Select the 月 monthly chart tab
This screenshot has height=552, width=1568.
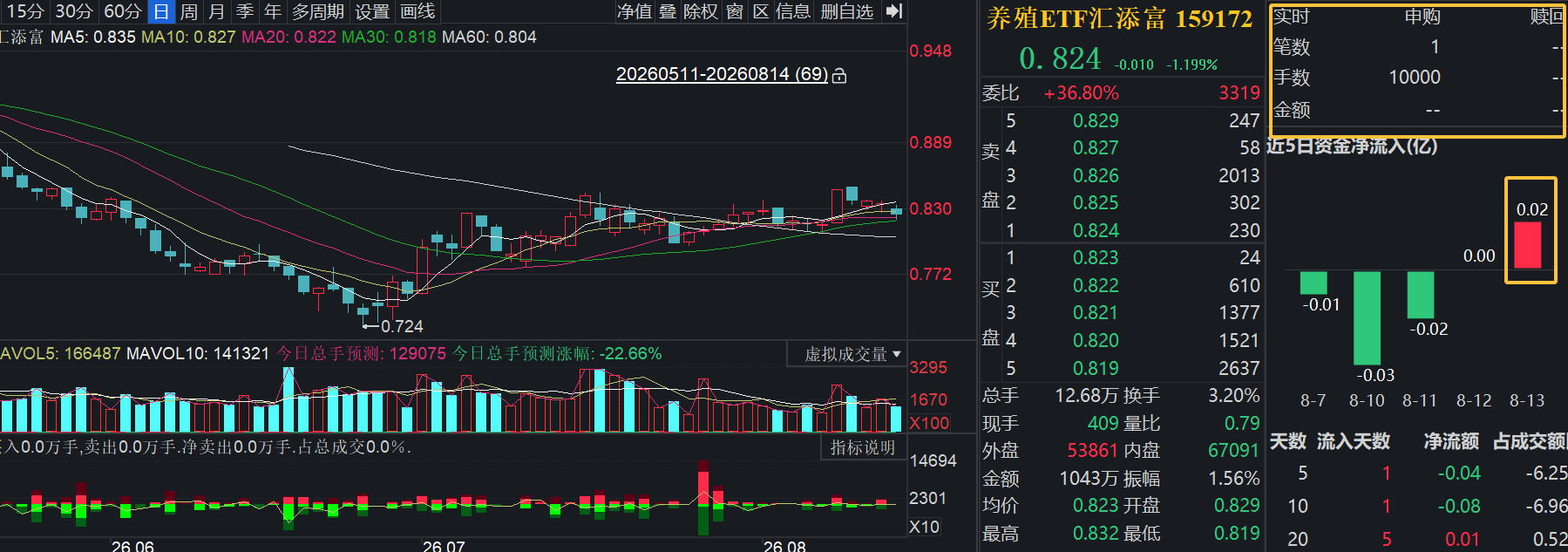217,11
